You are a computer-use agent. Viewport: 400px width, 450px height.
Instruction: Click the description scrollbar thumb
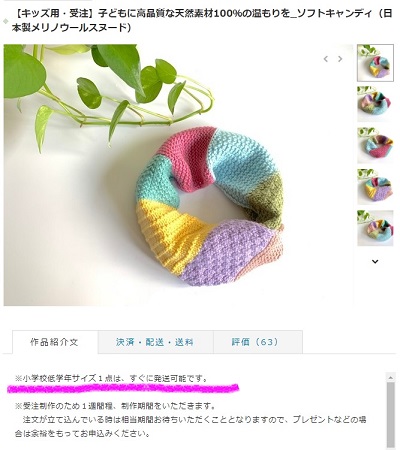(x=390, y=414)
